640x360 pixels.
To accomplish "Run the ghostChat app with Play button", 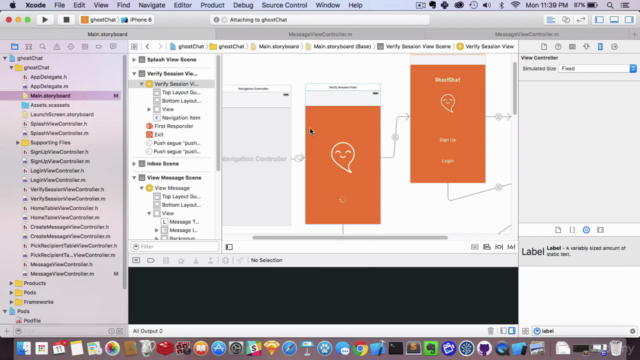I will pyautogui.click(x=45, y=20).
